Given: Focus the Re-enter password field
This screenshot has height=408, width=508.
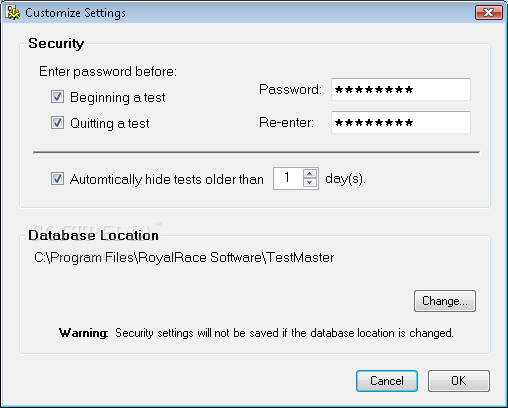Looking at the screenshot, I should tap(401, 122).
